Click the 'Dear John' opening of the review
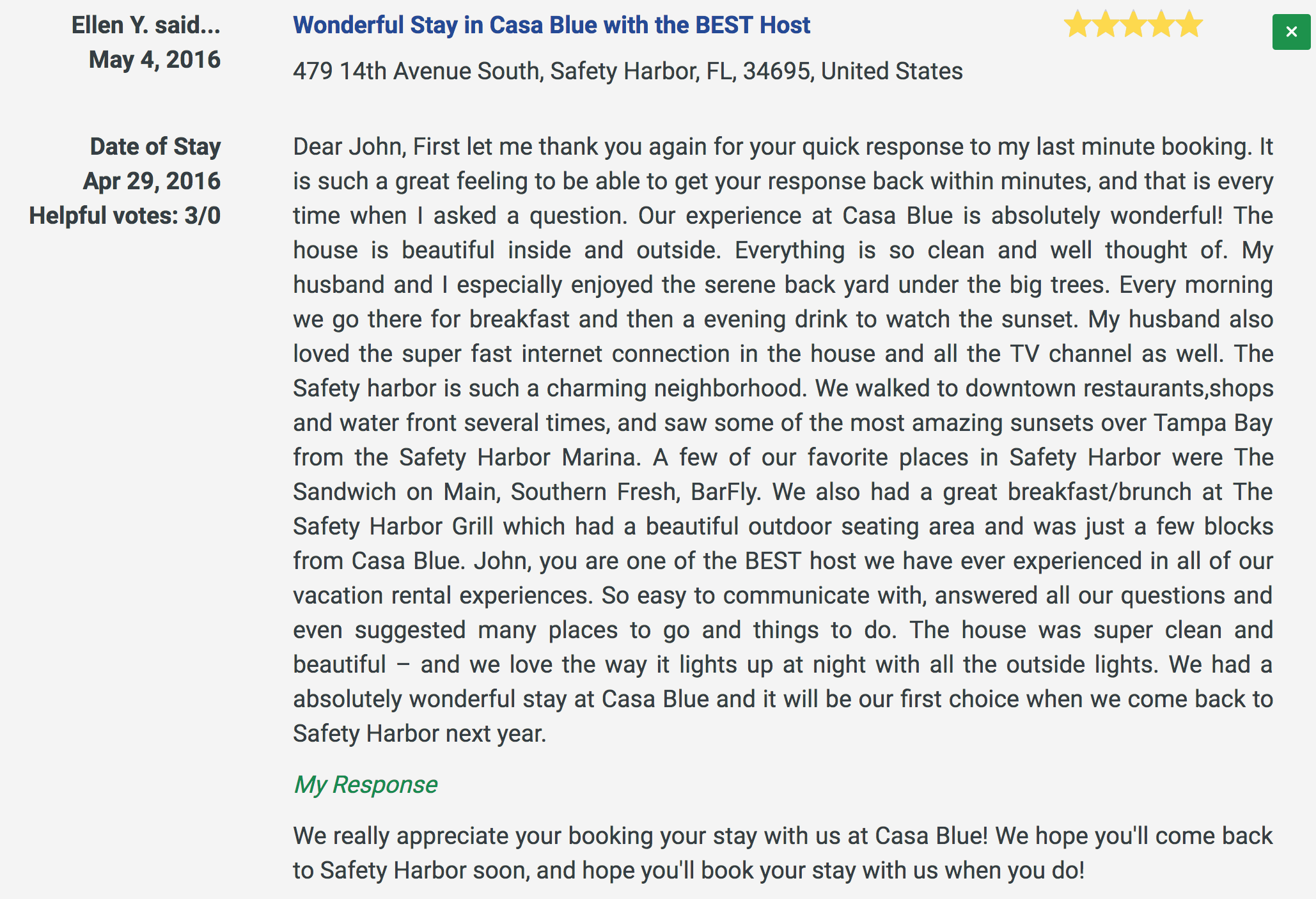Screen dimensions: 1316x899 (x=350, y=146)
